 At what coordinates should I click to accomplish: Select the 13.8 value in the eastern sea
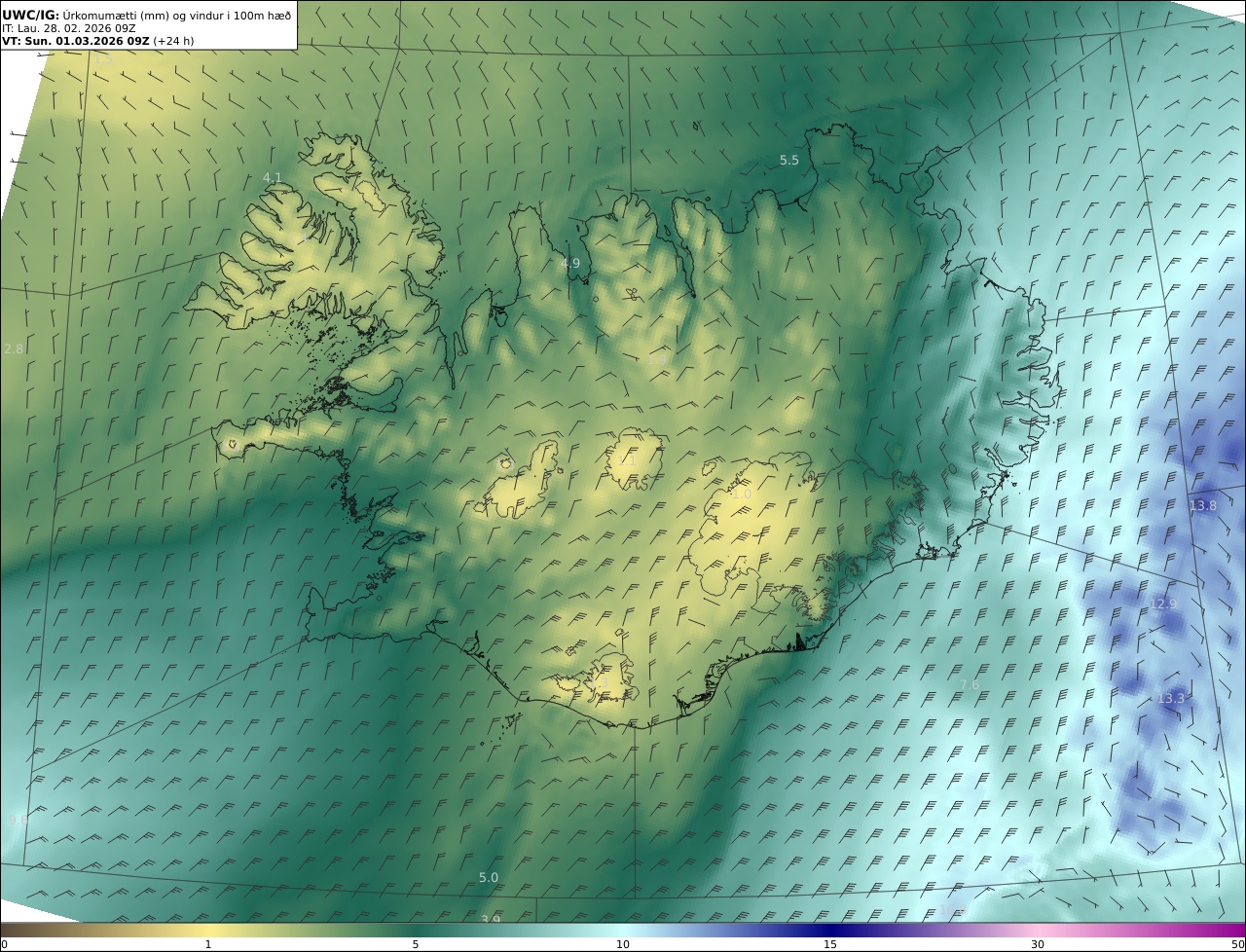click(x=1203, y=506)
